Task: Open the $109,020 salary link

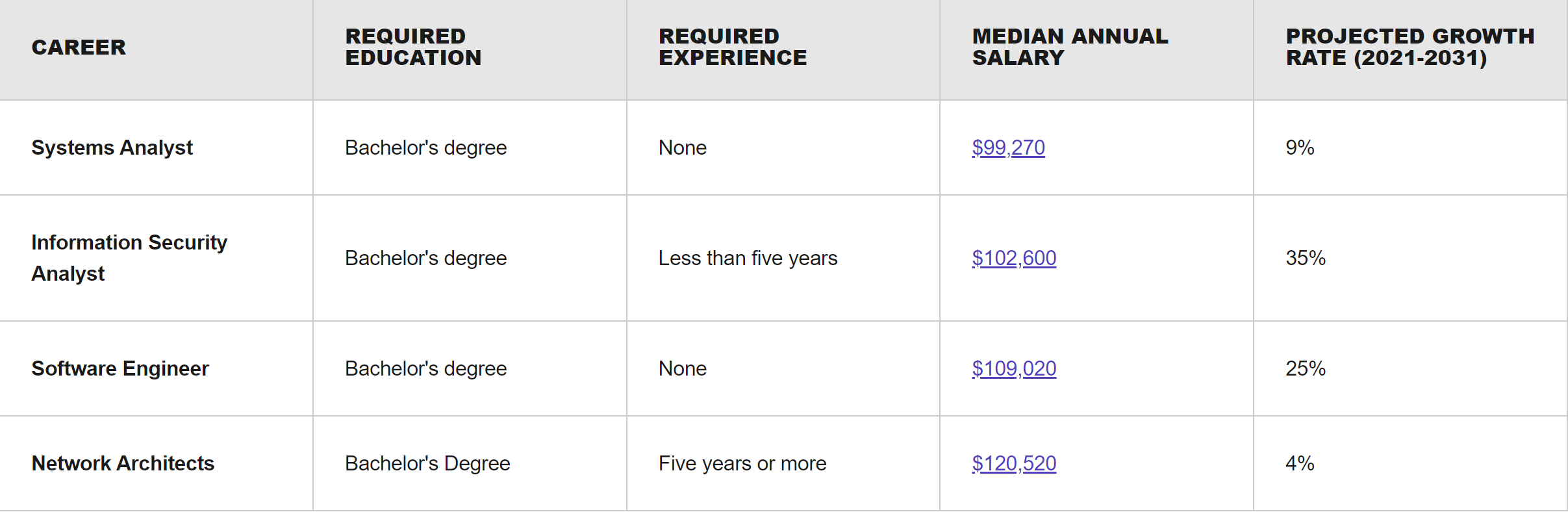Action: (x=1014, y=368)
